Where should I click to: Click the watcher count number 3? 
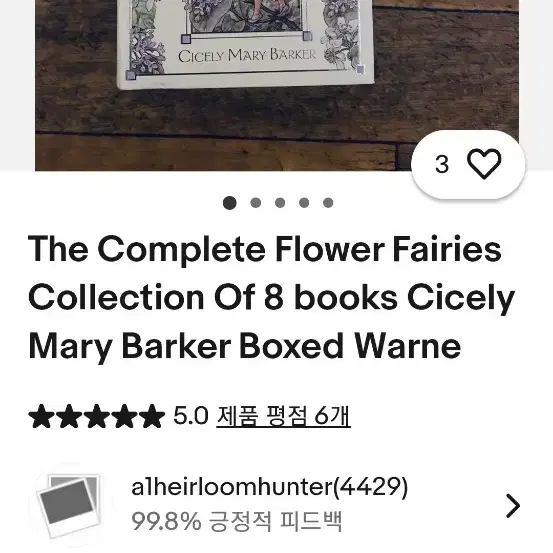[x=442, y=164]
